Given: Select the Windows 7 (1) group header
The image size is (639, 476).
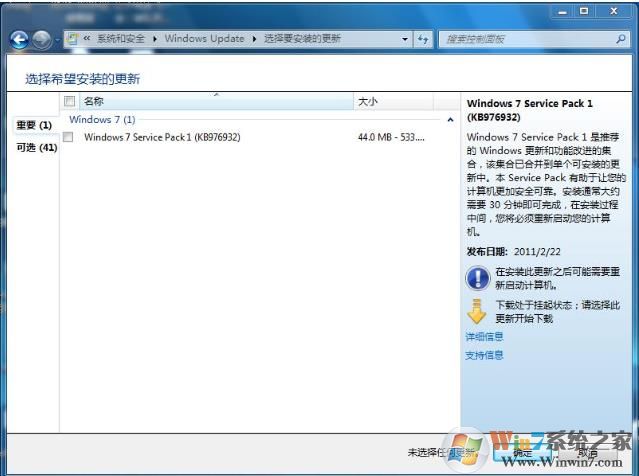Looking at the screenshot, I should coord(102,120).
